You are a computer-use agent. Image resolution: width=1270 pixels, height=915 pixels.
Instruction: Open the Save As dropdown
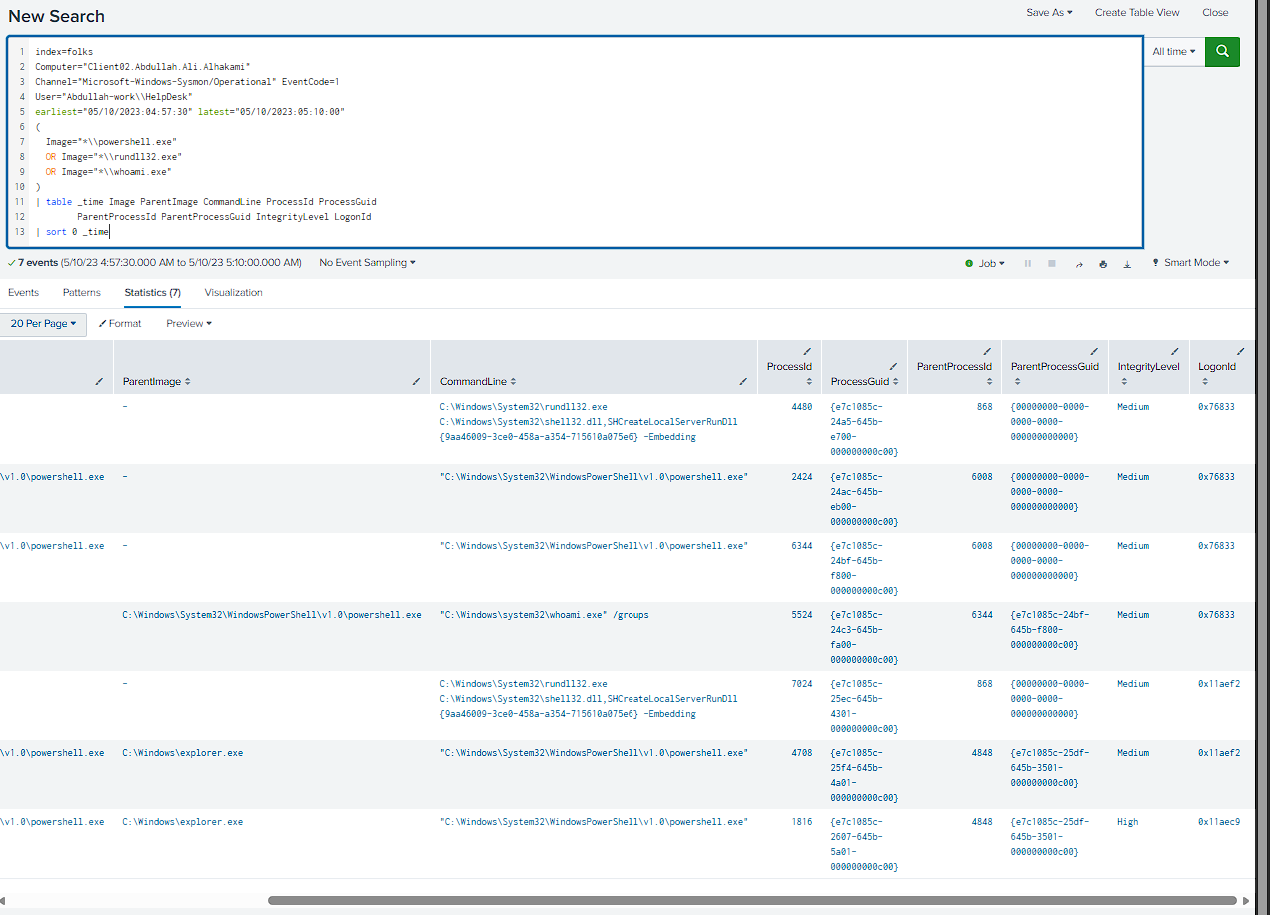(1049, 13)
